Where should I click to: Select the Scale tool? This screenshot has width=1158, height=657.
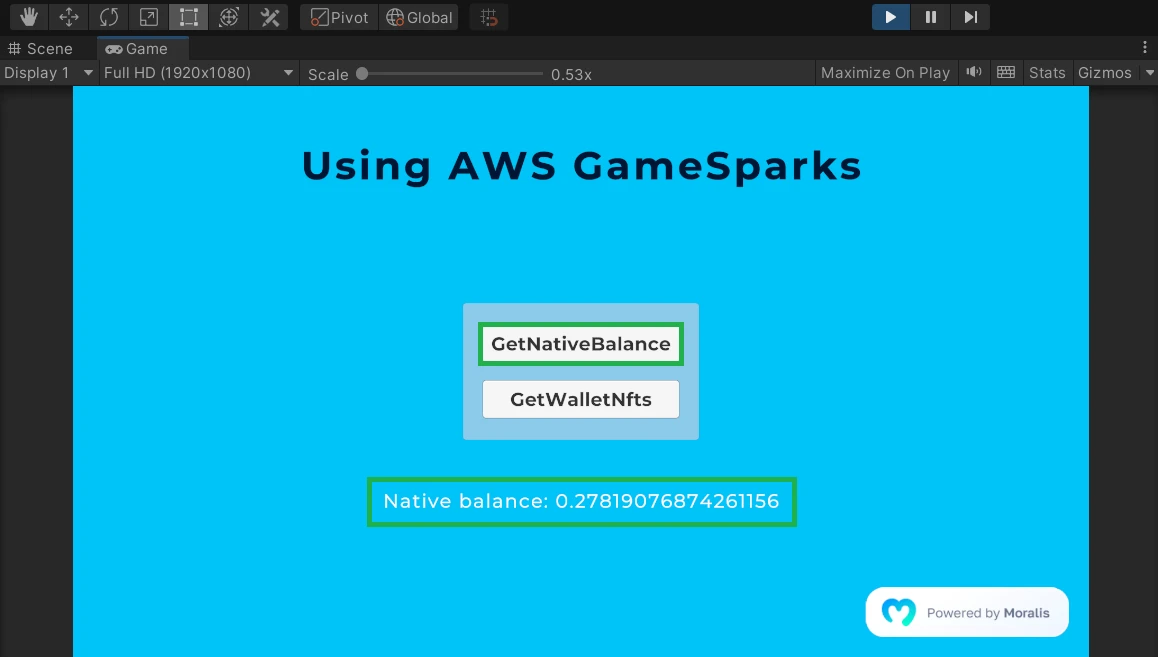click(148, 17)
